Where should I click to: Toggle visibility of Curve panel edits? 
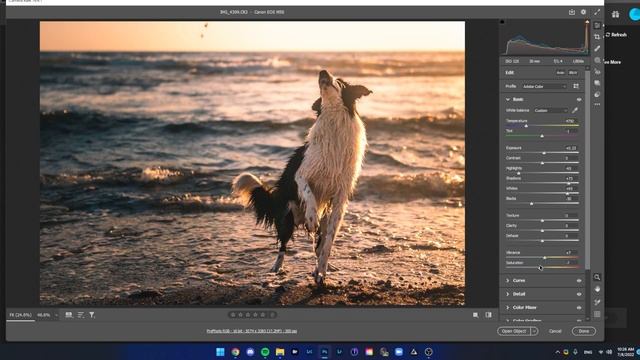click(579, 280)
